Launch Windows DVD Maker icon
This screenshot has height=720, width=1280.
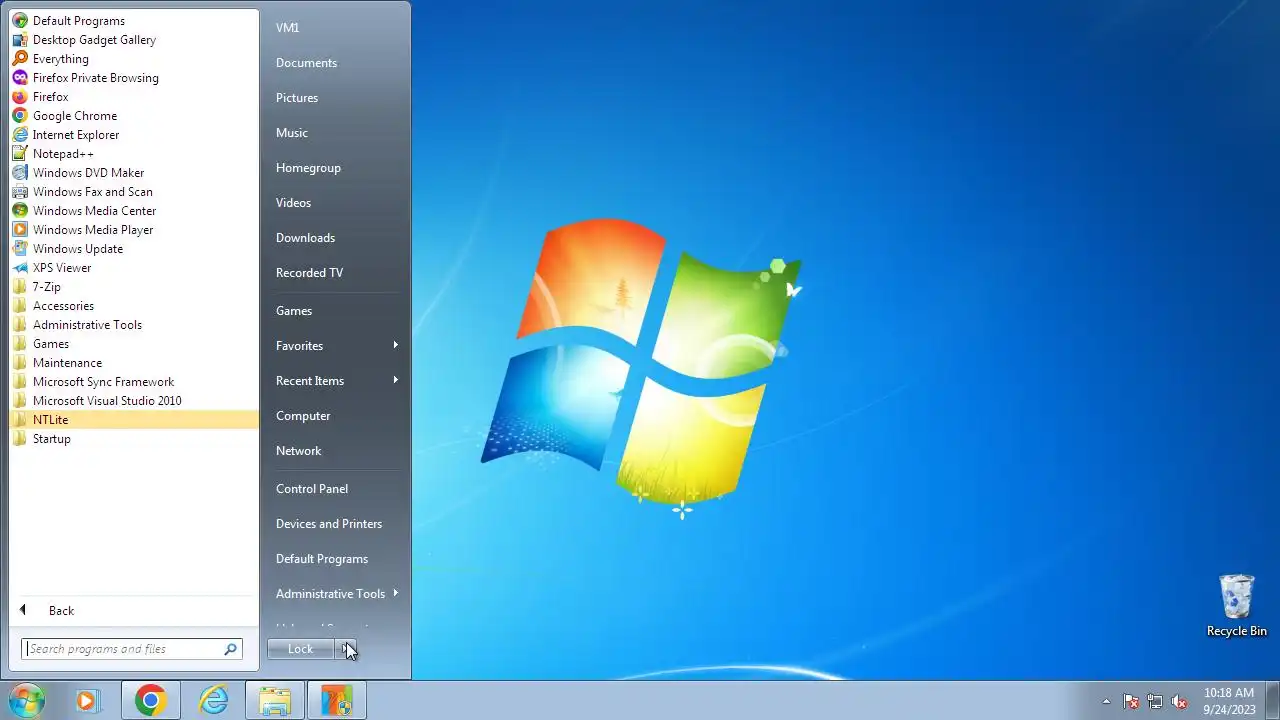[20, 173]
